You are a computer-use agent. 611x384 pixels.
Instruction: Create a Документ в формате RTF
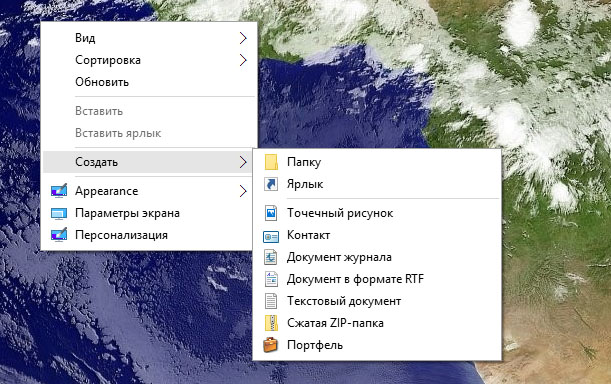coord(377,279)
